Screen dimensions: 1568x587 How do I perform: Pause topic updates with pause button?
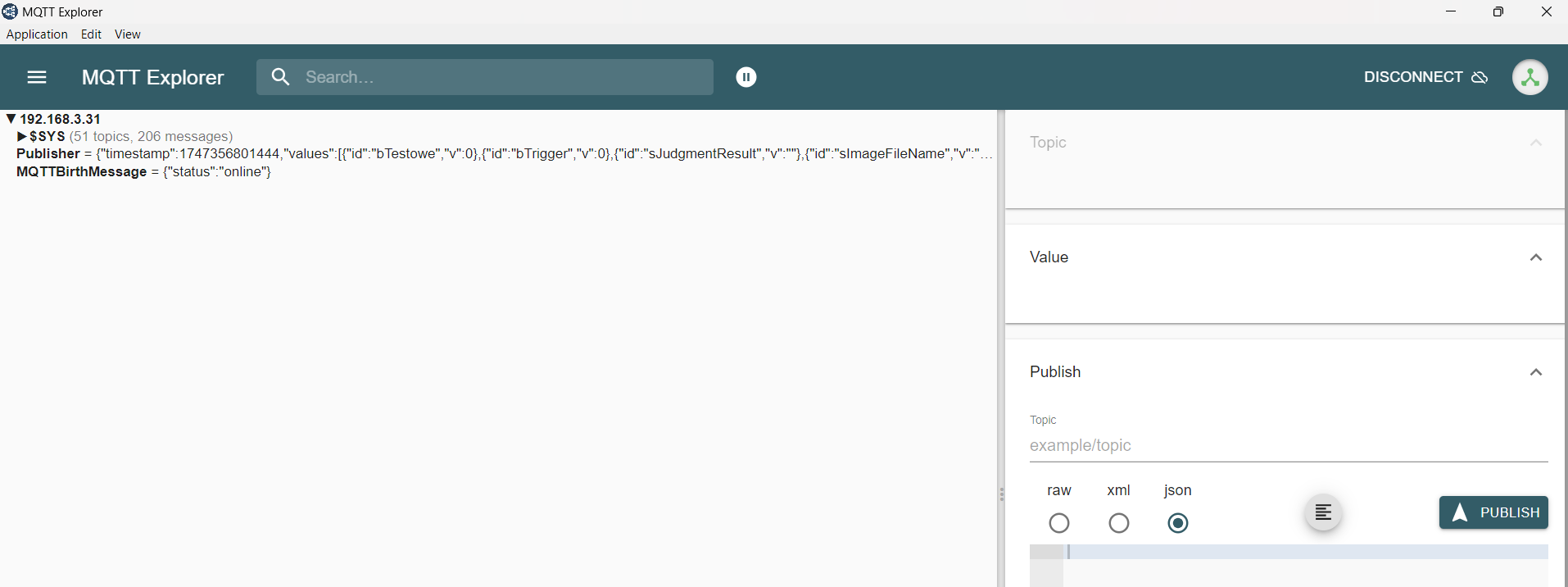click(745, 77)
